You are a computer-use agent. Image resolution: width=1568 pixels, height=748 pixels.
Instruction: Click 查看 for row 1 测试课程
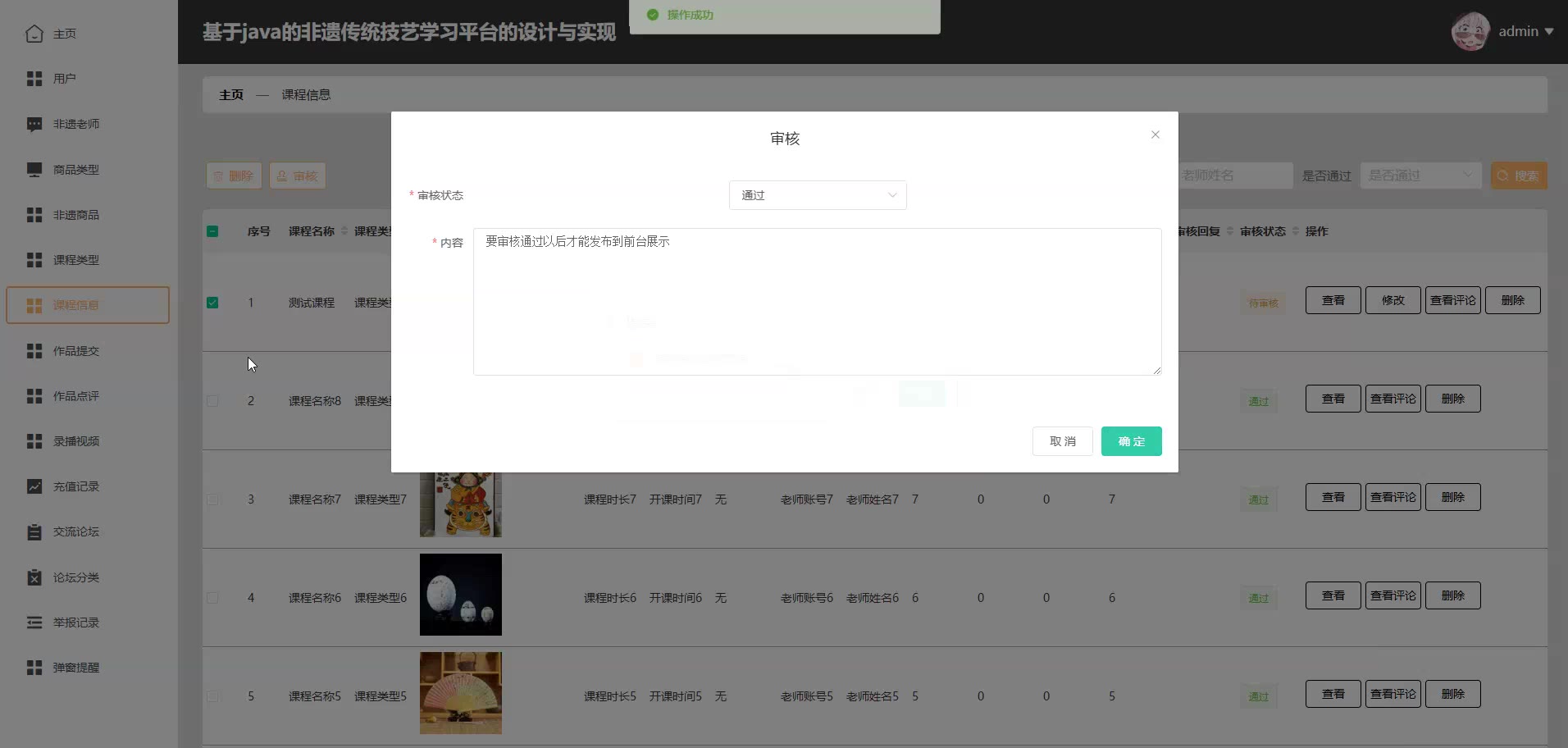coord(1333,300)
